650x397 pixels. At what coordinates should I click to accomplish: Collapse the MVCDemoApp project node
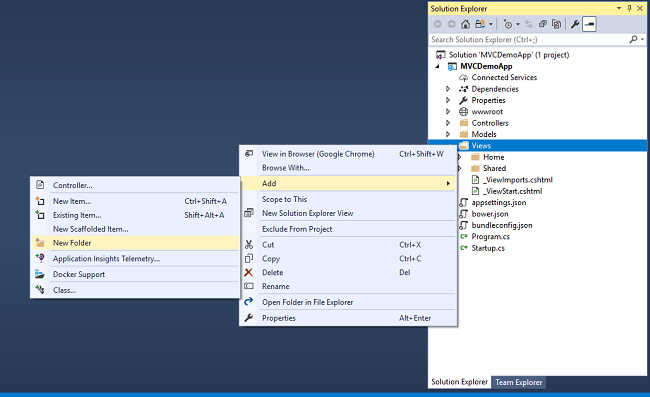coord(437,66)
